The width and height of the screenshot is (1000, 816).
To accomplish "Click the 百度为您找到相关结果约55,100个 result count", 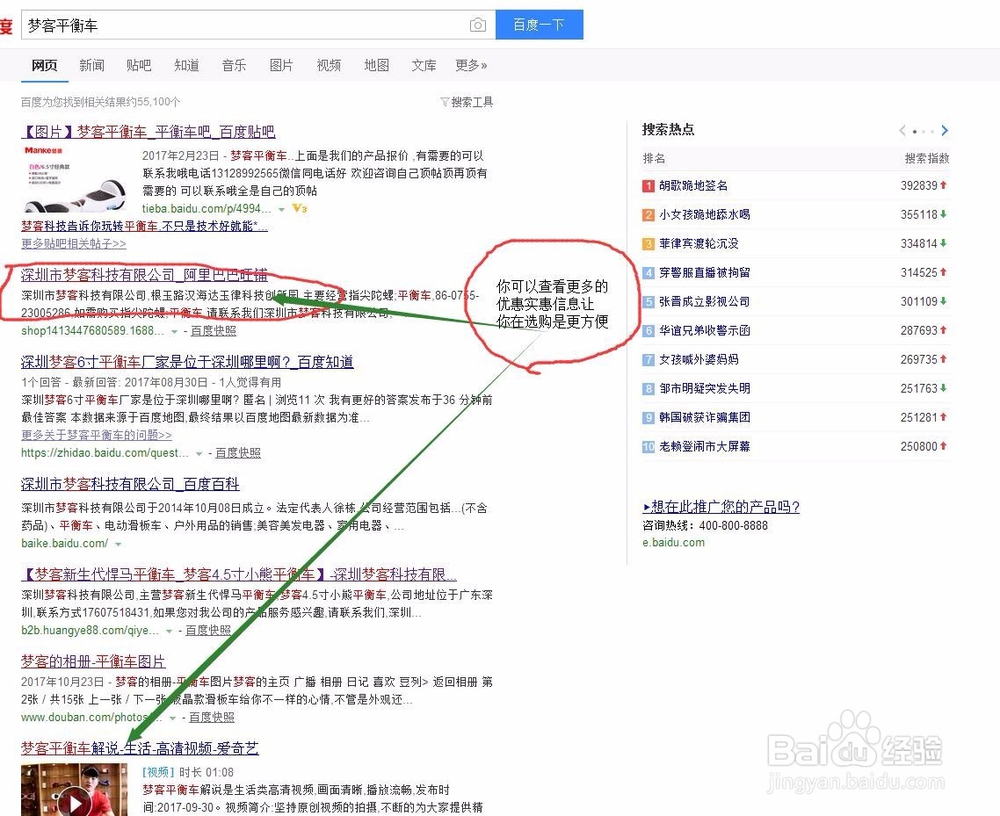I will click(101, 102).
